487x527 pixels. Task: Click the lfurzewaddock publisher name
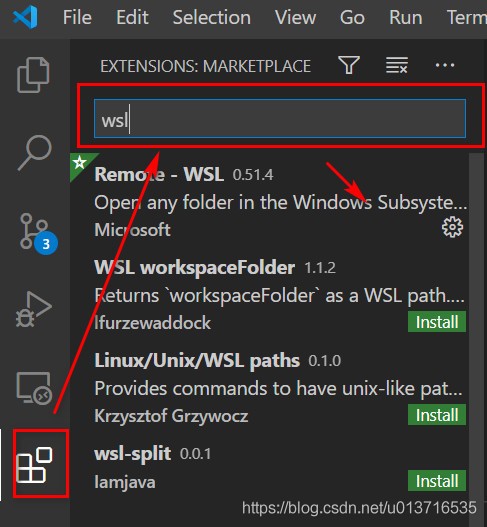(x=153, y=323)
